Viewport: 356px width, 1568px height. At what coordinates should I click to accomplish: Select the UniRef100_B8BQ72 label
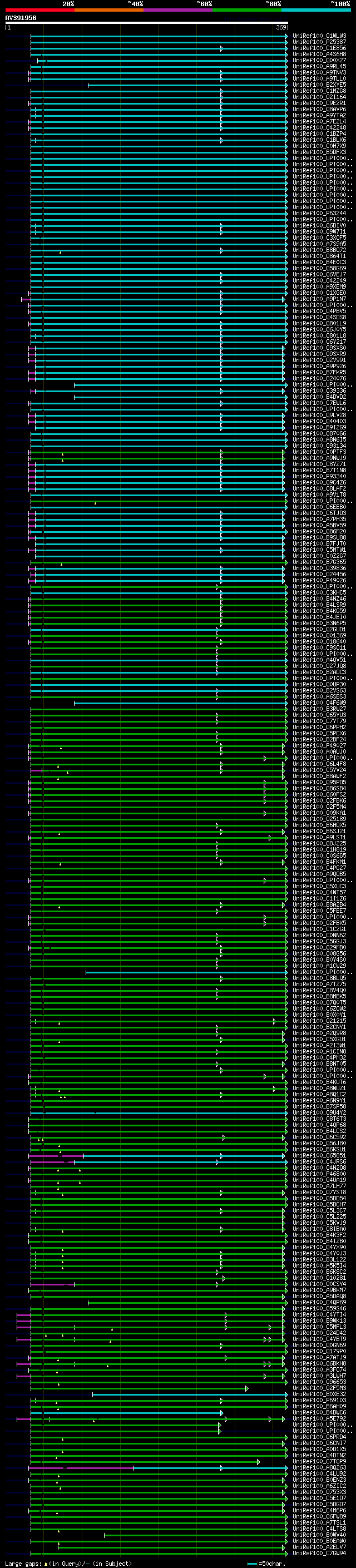point(319,250)
